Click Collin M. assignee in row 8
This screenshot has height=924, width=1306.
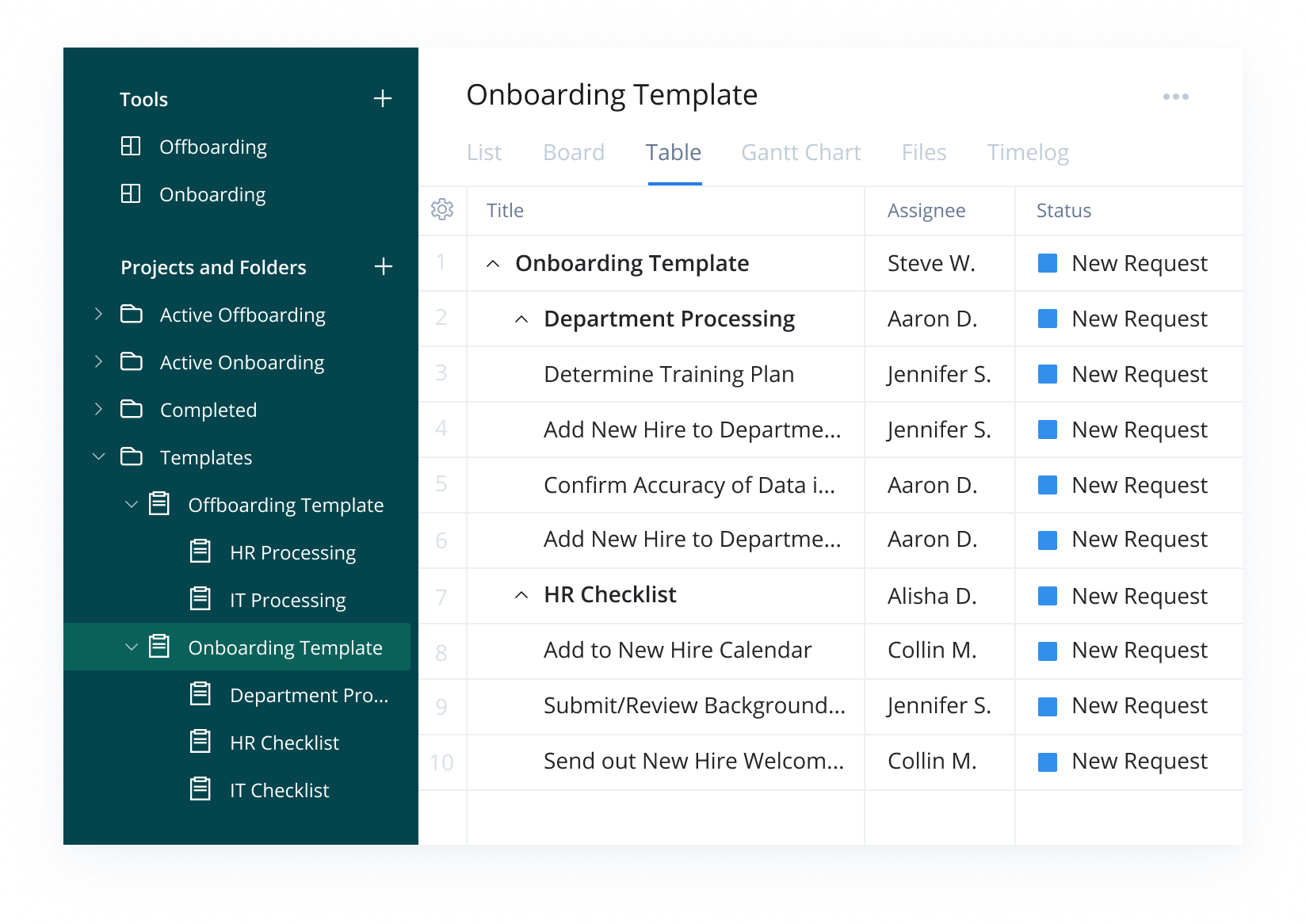pos(932,650)
